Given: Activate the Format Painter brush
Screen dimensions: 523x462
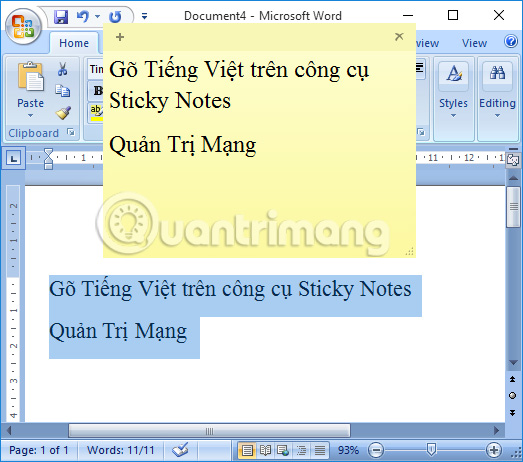Looking at the screenshot, I should click(63, 113).
